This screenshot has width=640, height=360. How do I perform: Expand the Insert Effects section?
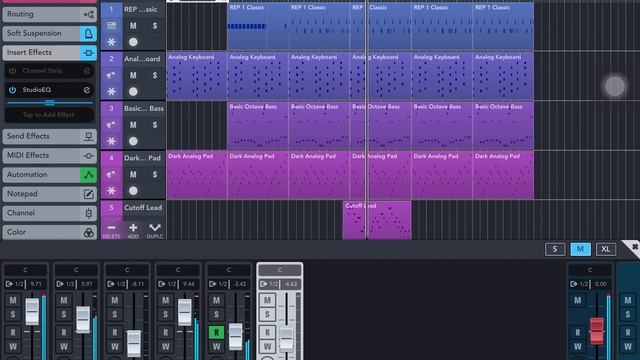[x=49, y=53]
